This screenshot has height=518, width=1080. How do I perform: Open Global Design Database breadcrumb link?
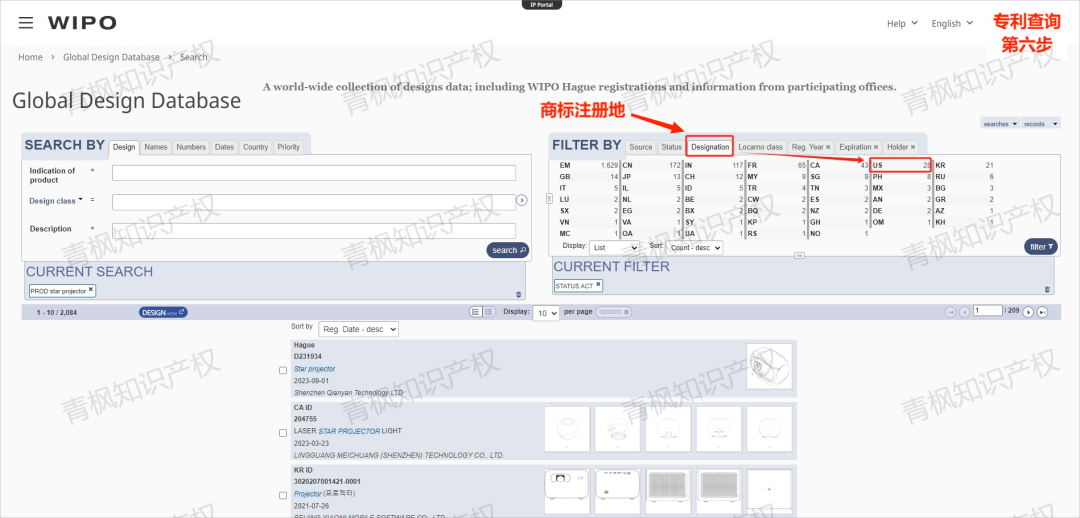point(112,57)
